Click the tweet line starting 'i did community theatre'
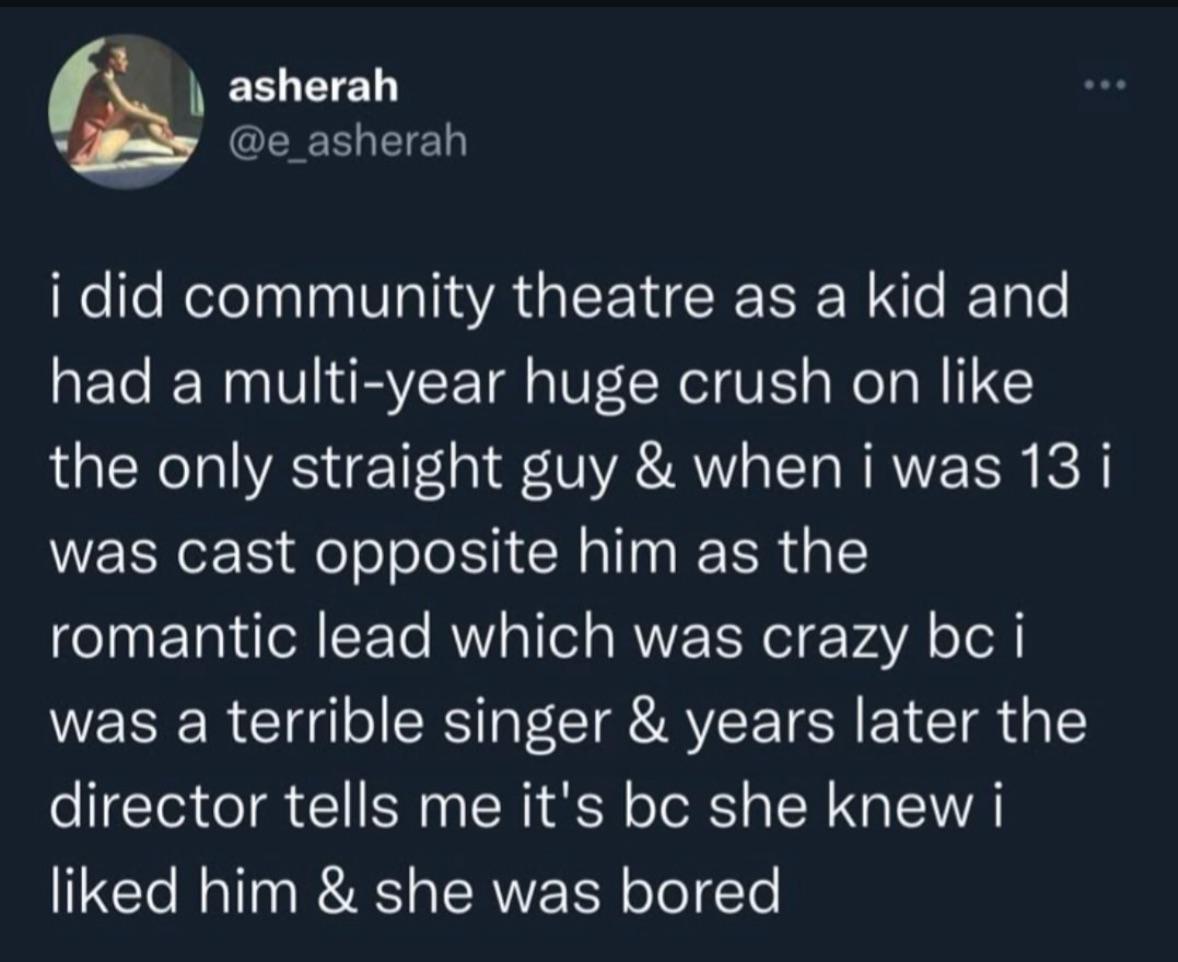This screenshot has width=1178, height=962. click(559, 297)
